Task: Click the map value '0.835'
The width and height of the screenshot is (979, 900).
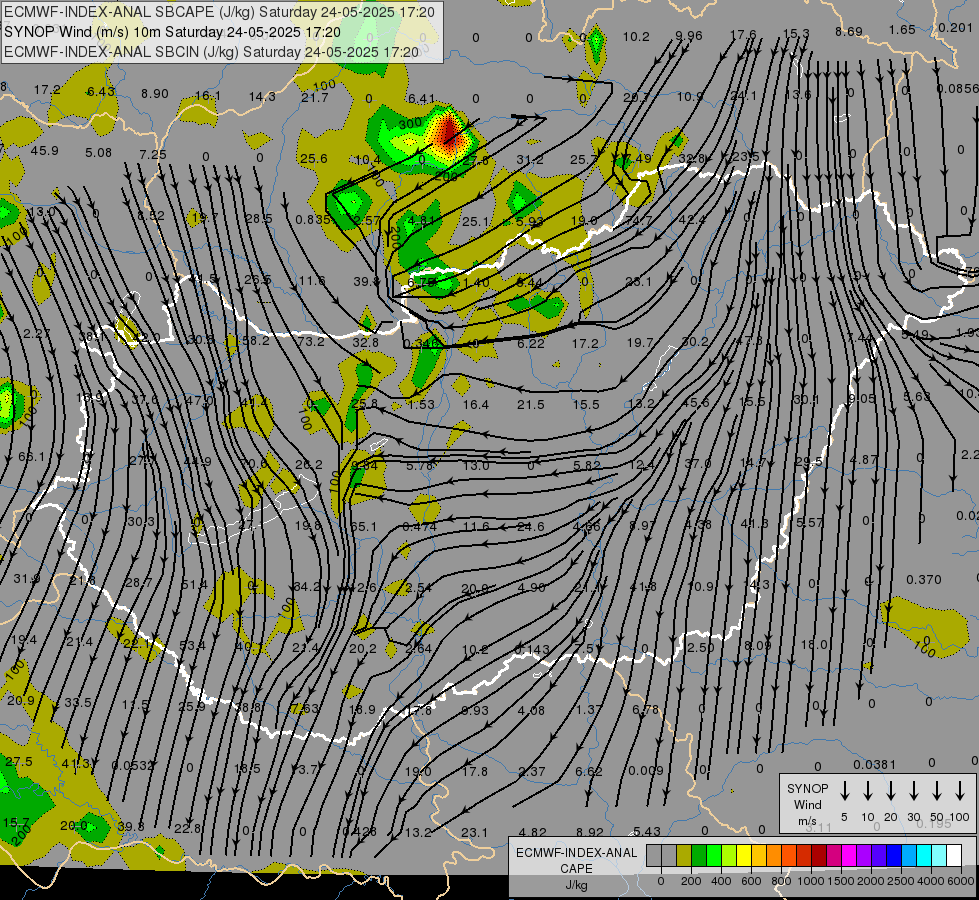Action: click(x=313, y=219)
